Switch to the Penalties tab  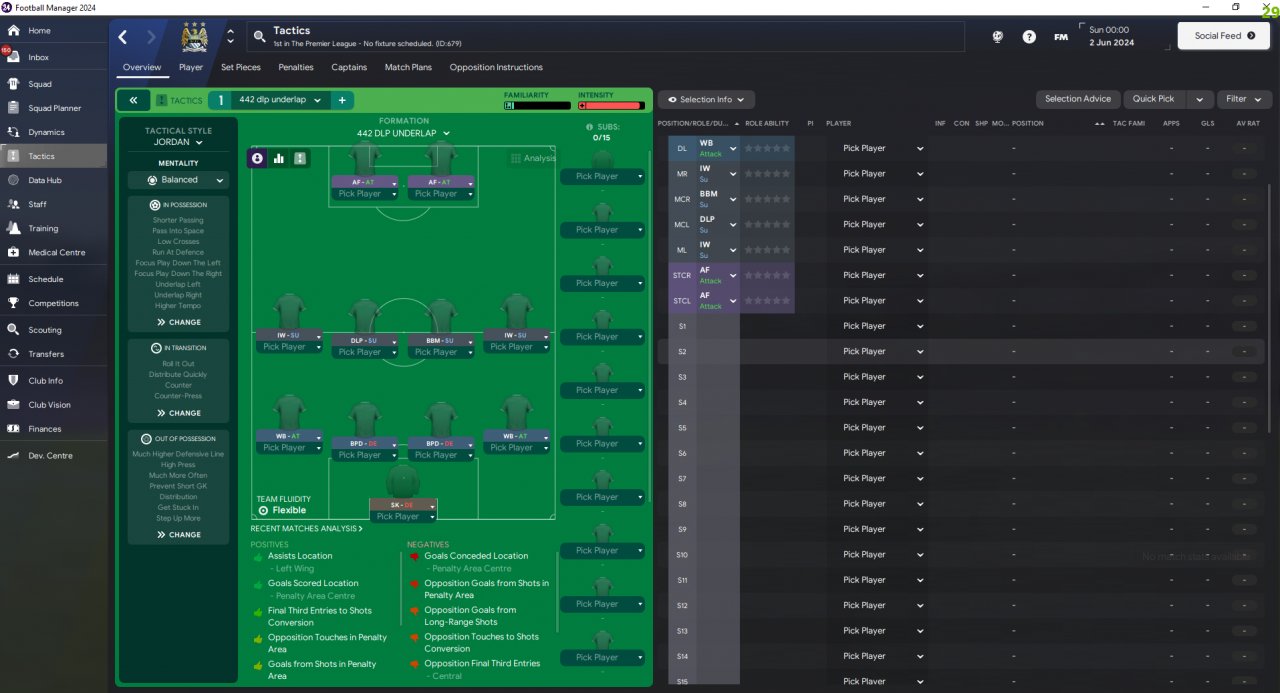pyautogui.click(x=296, y=67)
